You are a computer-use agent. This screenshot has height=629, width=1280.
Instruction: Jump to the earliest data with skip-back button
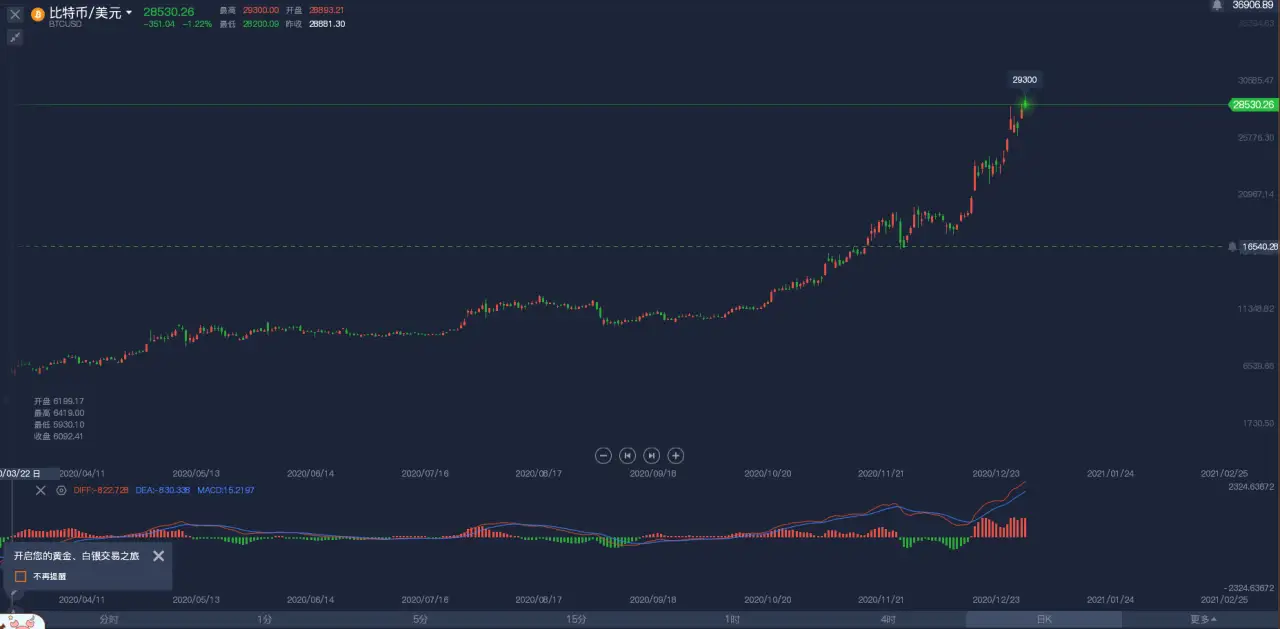tap(627, 455)
